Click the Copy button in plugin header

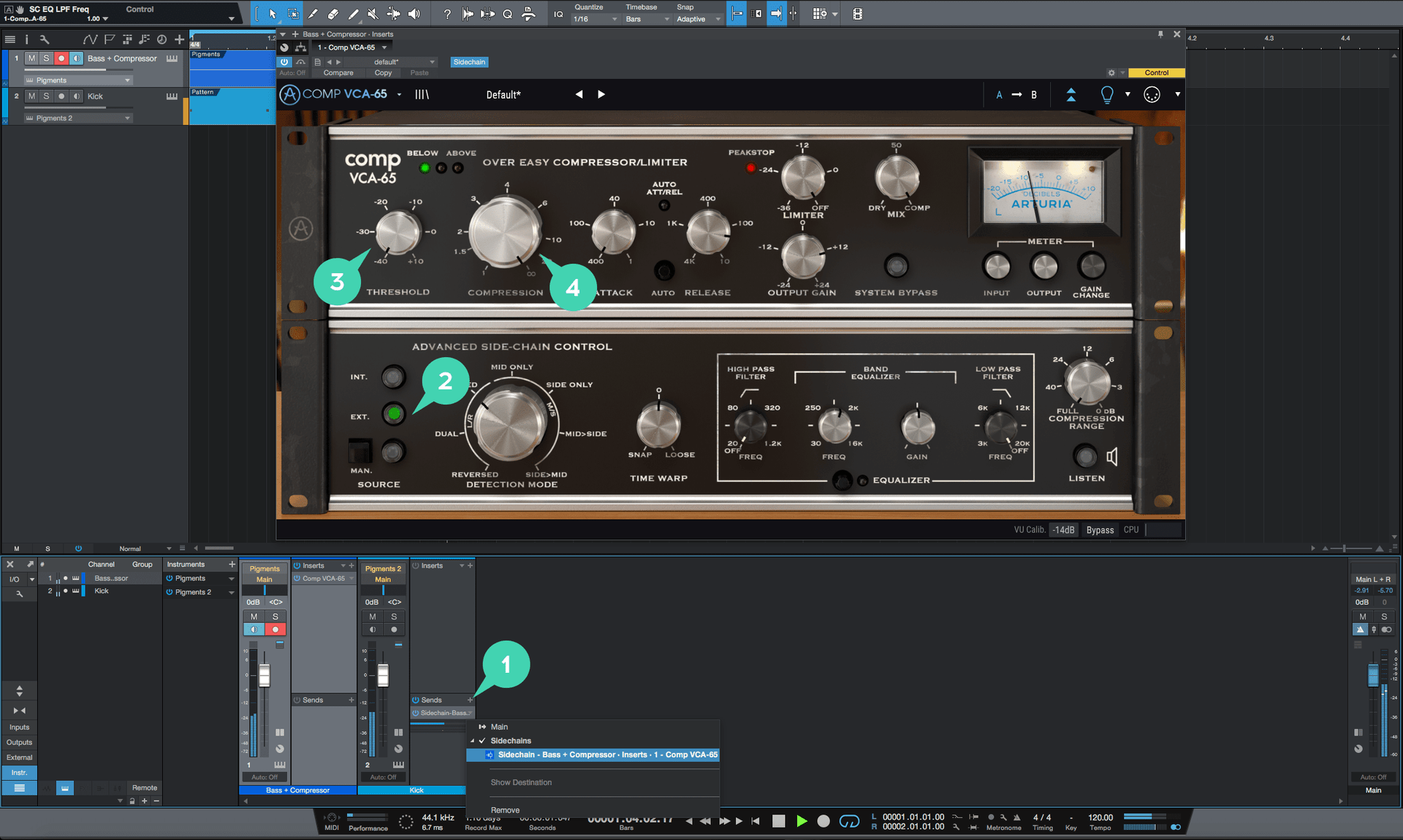[383, 73]
